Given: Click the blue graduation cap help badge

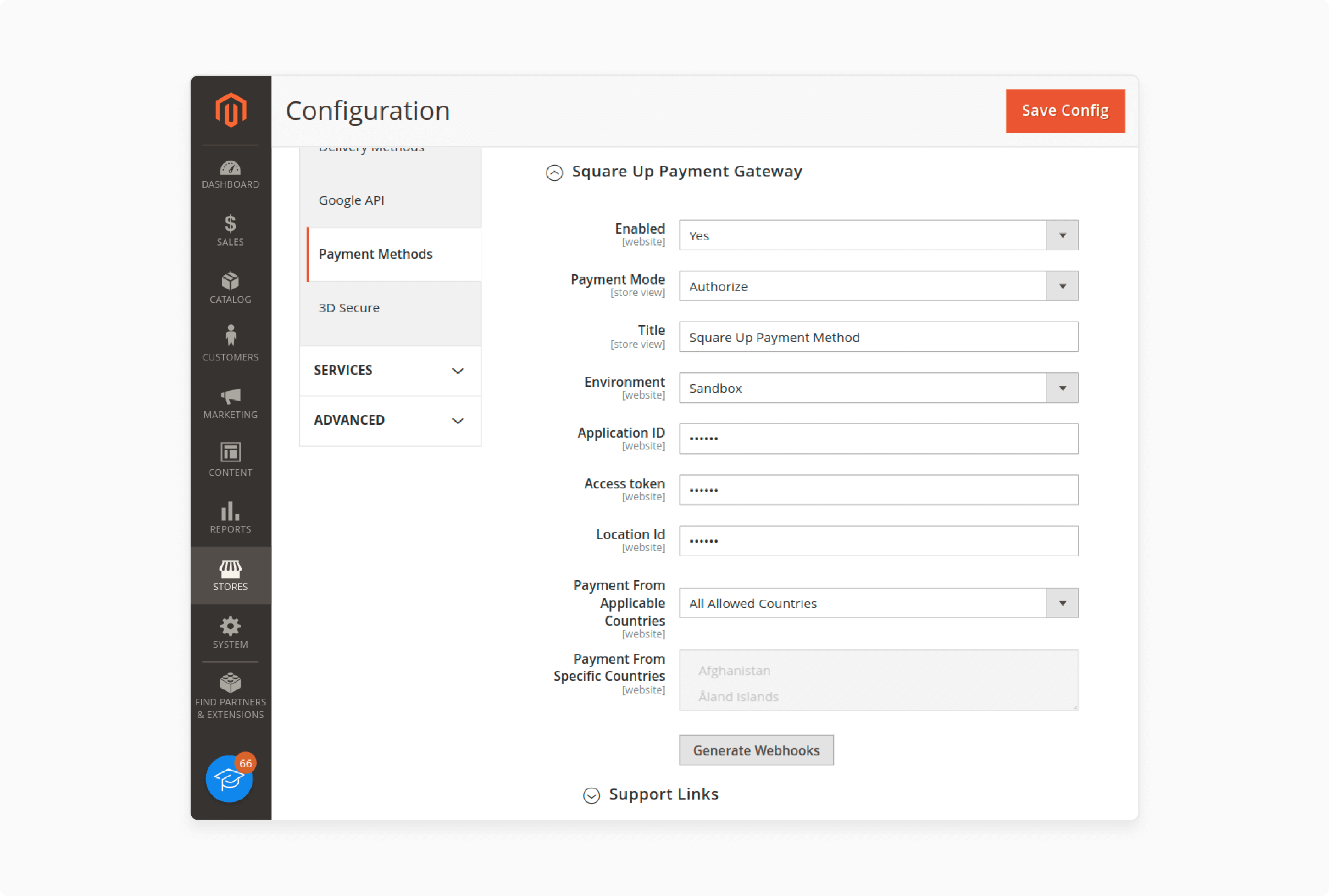Looking at the screenshot, I should click(x=229, y=779).
